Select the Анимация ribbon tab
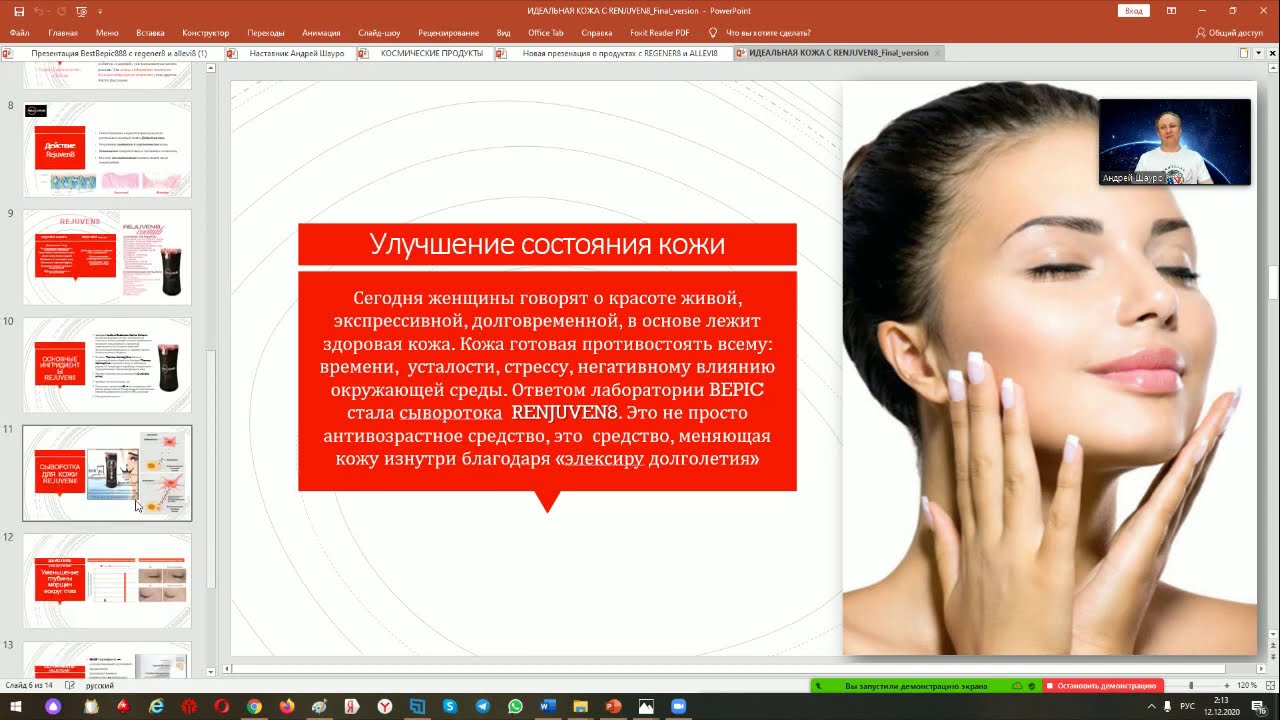This screenshot has width=1280, height=720. (x=320, y=33)
